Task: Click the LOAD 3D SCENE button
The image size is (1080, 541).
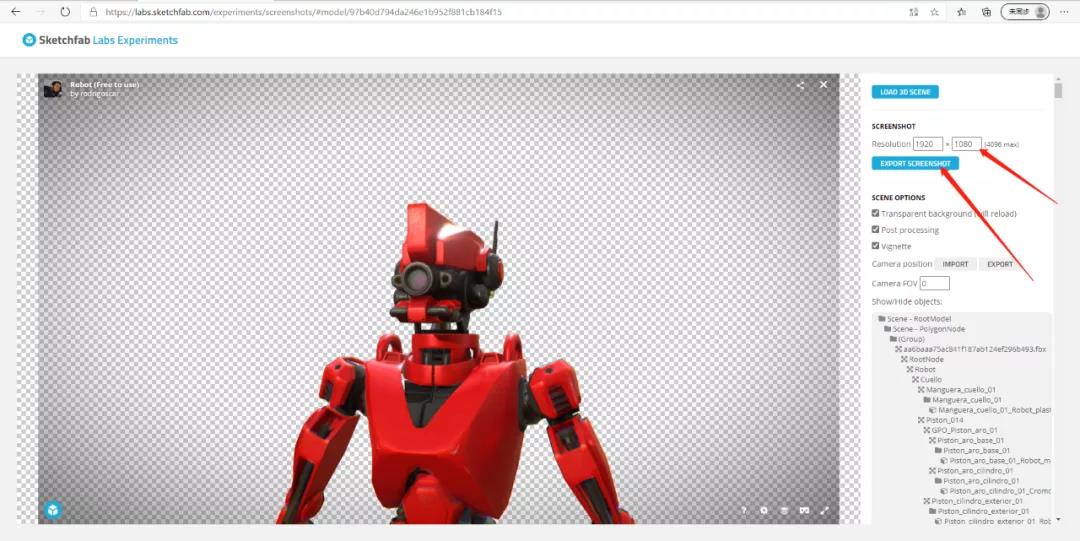Action: [905, 92]
